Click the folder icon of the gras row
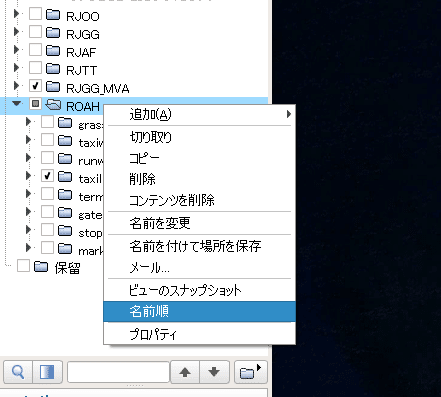Viewport: 441px width, 397px height. pyautogui.click(x=65, y=123)
